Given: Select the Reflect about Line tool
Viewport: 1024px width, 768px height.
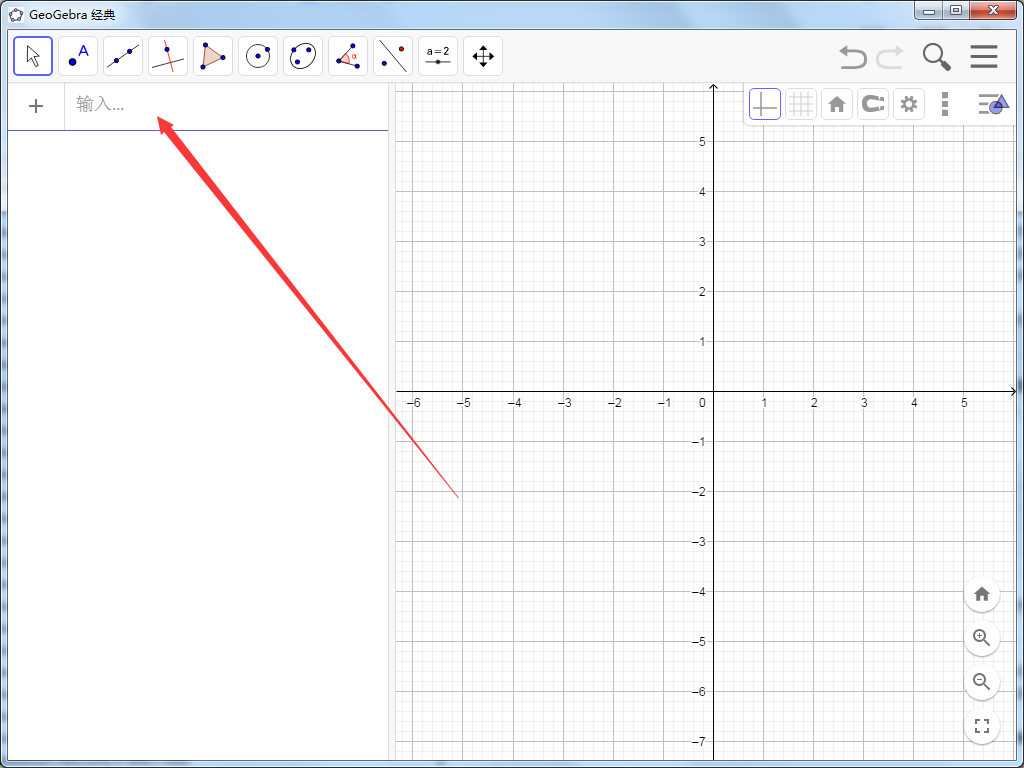Looking at the screenshot, I should click(392, 56).
